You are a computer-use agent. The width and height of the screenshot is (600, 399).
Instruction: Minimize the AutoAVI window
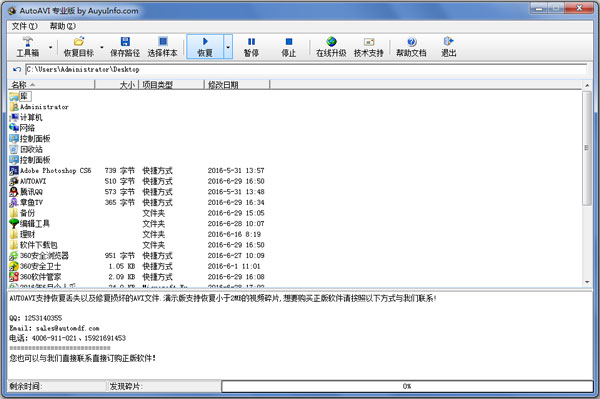point(539,8)
